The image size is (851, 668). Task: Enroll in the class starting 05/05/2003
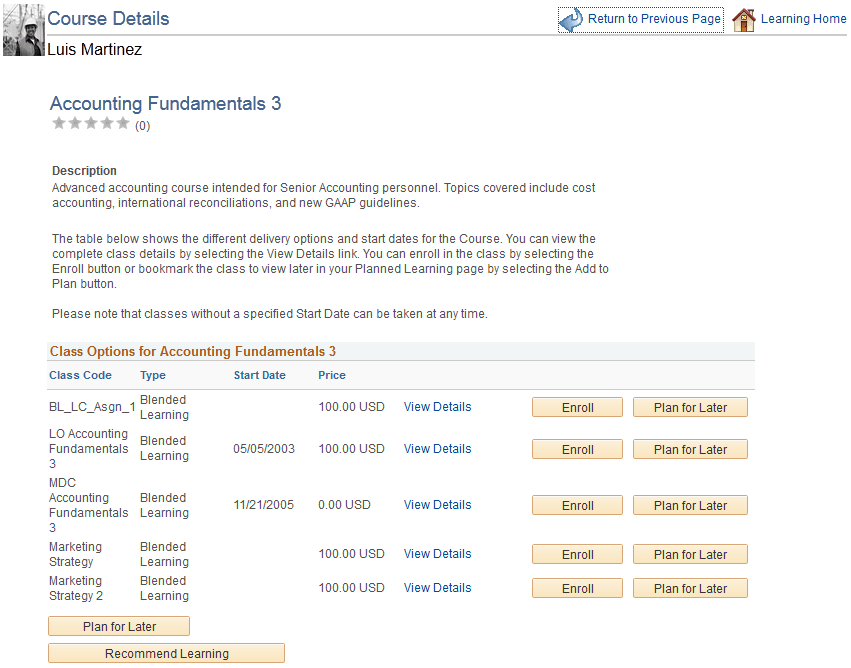tap(577, 449)
